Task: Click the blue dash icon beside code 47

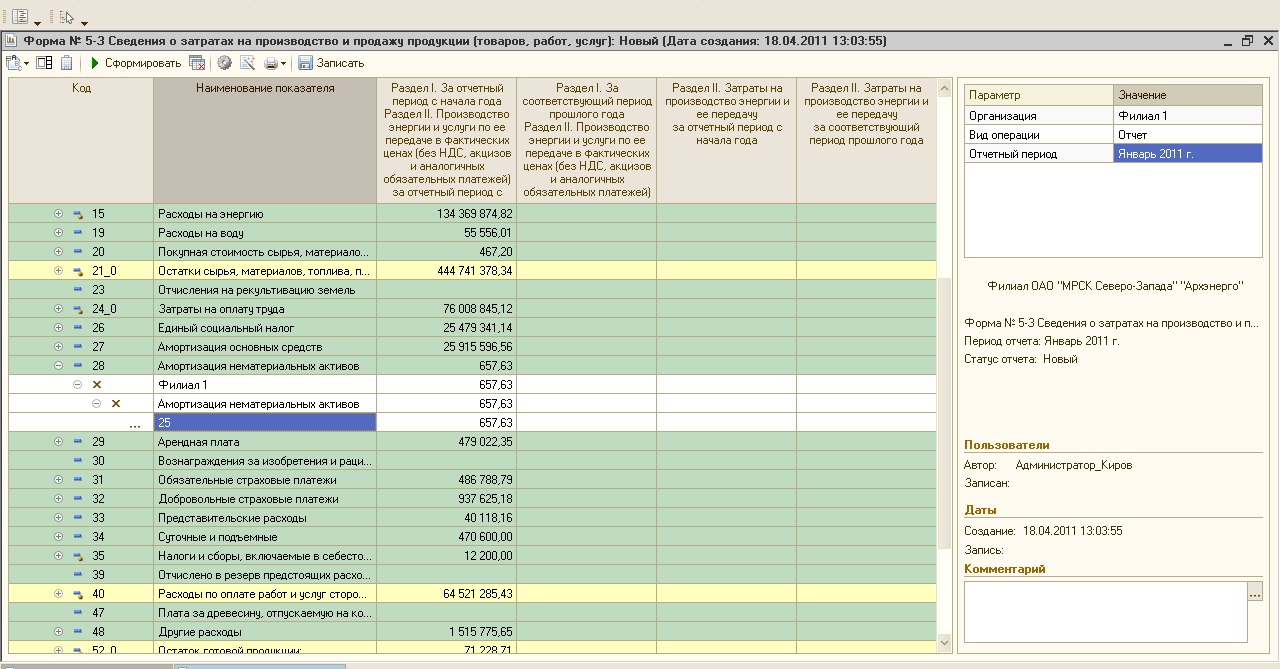Action: click(x=78, y=613)
